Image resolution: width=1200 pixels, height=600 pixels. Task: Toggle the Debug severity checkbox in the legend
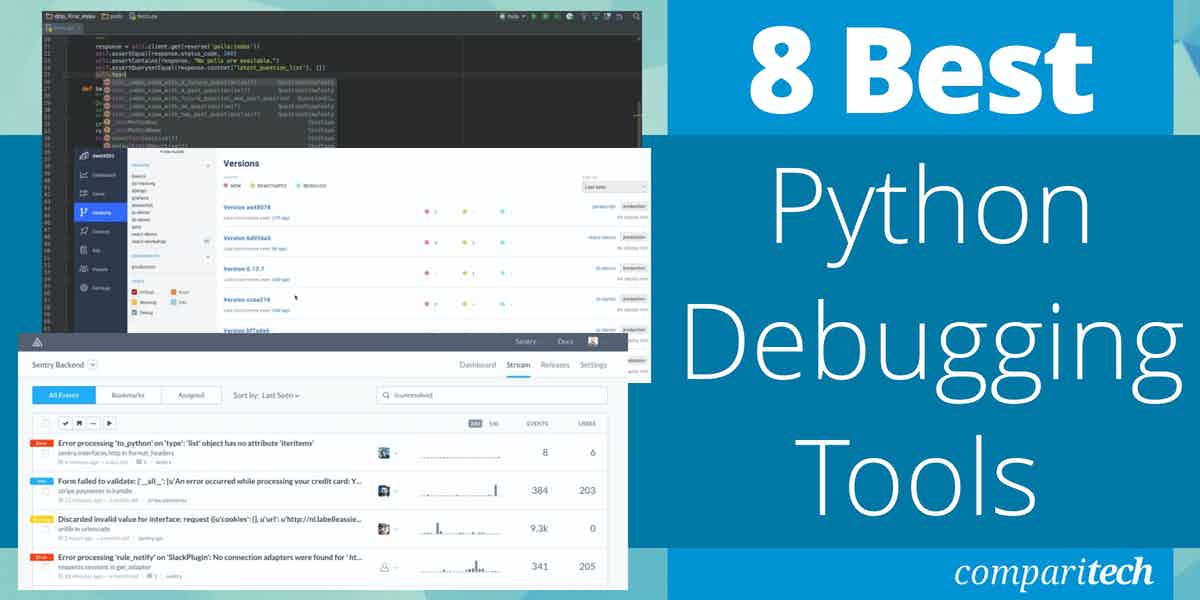click(133, 312)
